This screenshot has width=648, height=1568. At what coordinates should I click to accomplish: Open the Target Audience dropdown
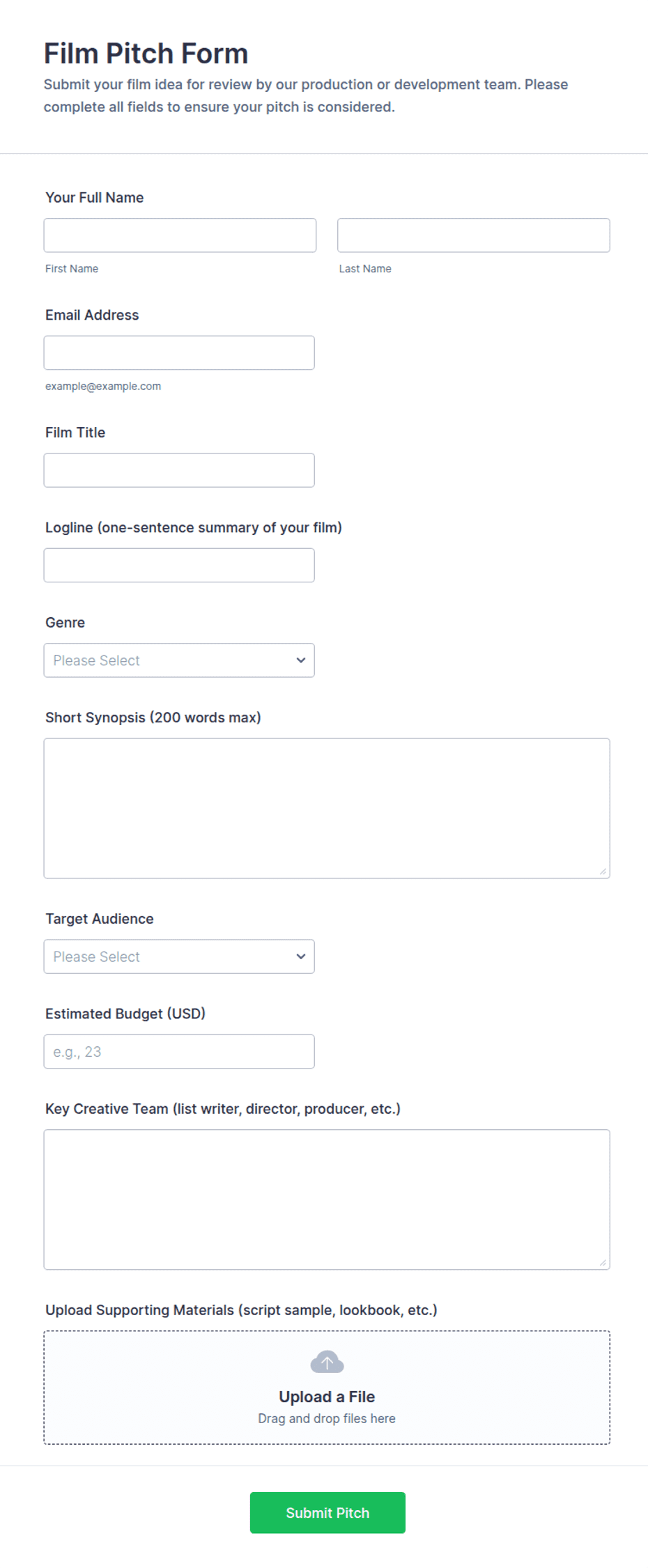(x=179, y=956)
